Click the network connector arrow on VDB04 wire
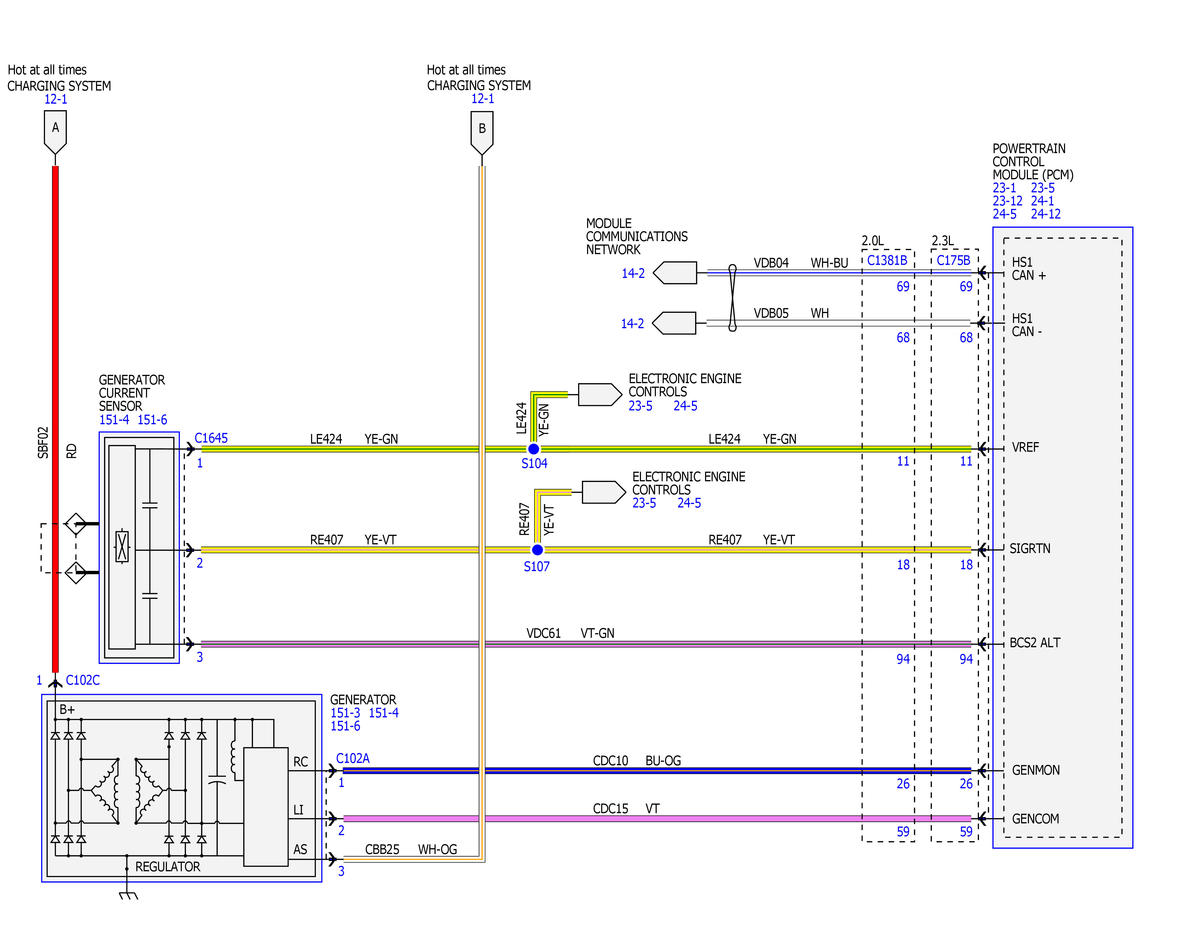The height and width of the screenshot is (927, 1199). [675, 273]
